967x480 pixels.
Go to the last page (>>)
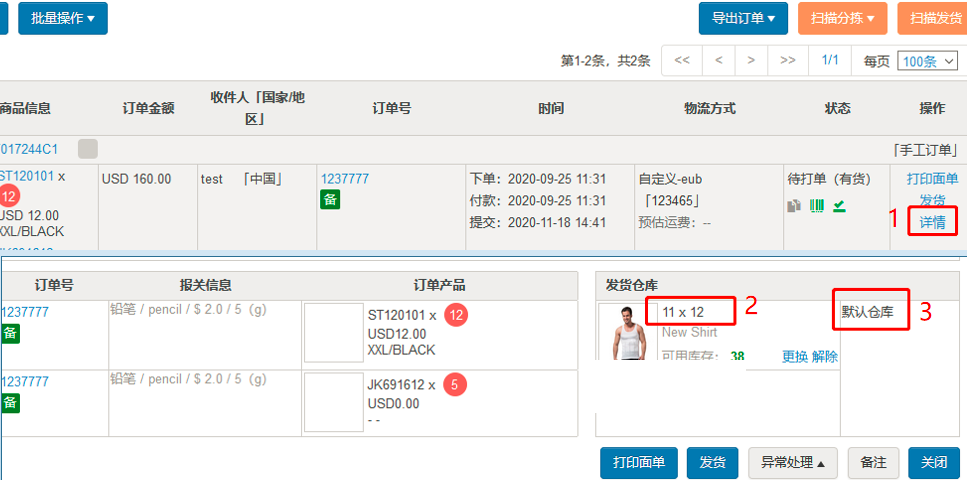click(788, 60)
